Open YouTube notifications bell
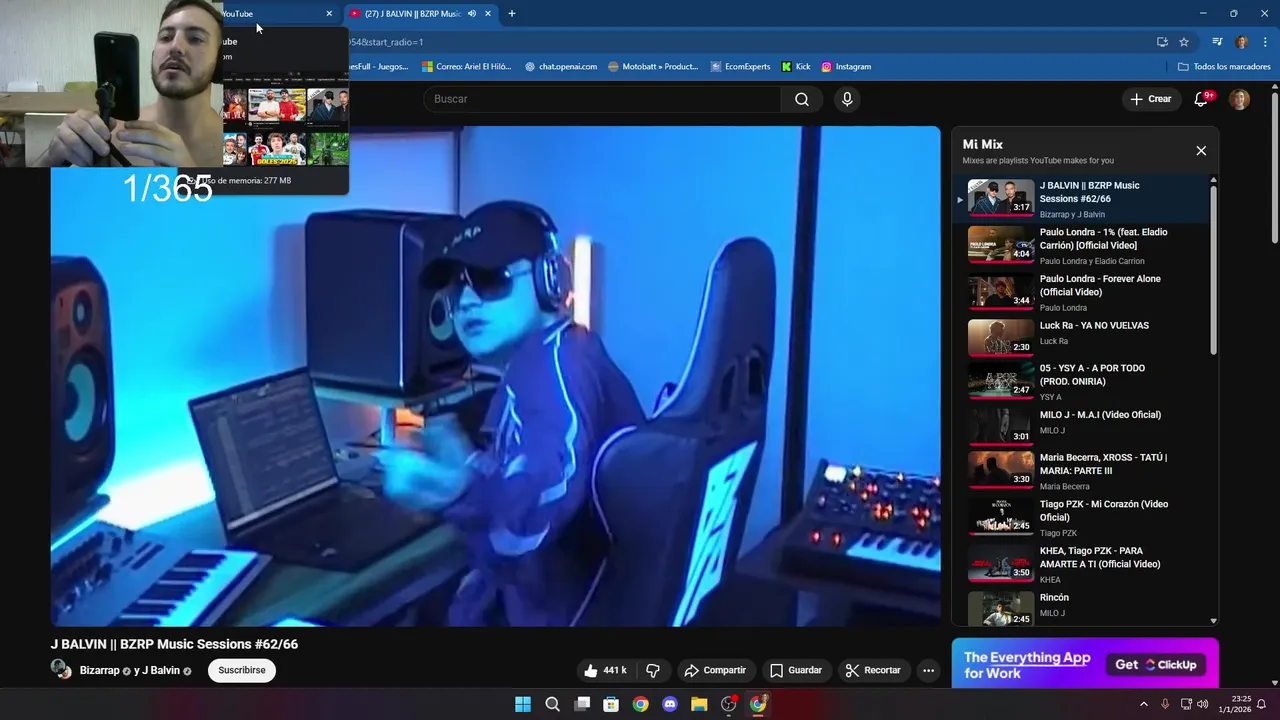 [x=1202, y=99]
